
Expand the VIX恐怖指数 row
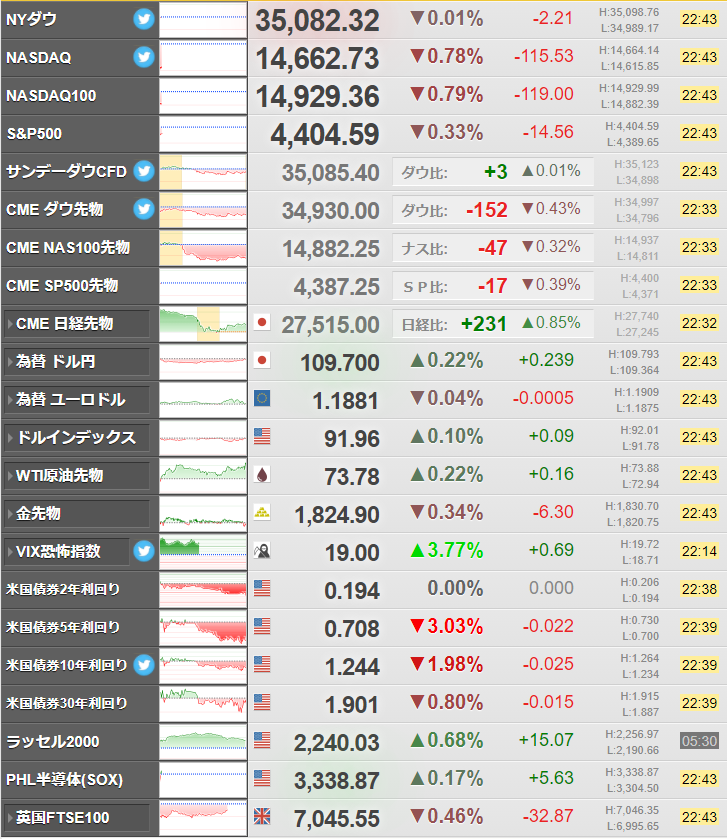click(x=67, y=552)
